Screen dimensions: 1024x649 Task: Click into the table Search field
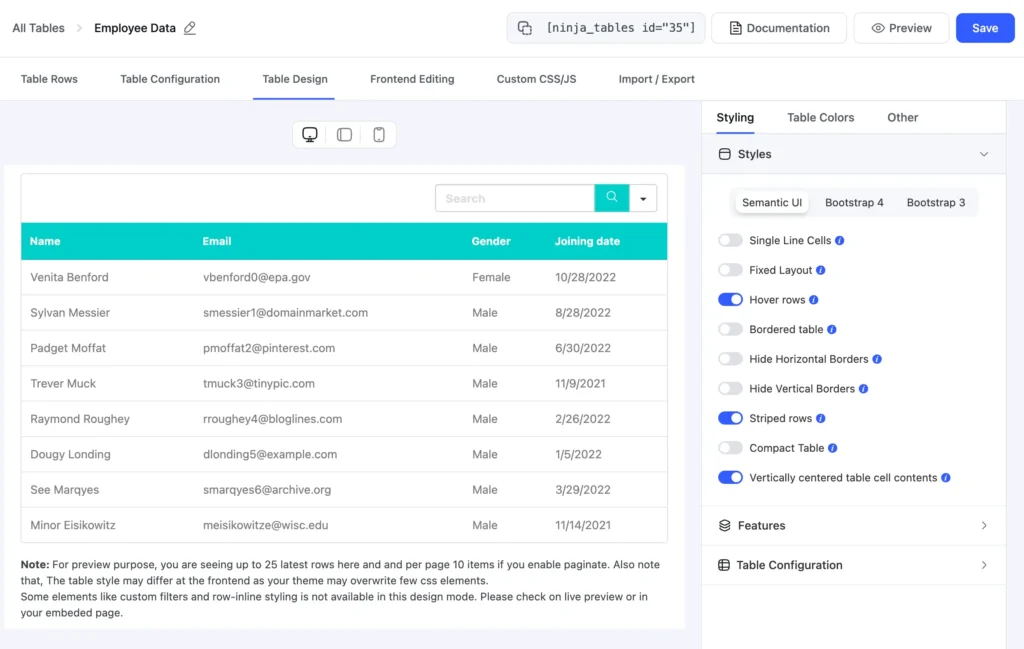click(515, 198)
